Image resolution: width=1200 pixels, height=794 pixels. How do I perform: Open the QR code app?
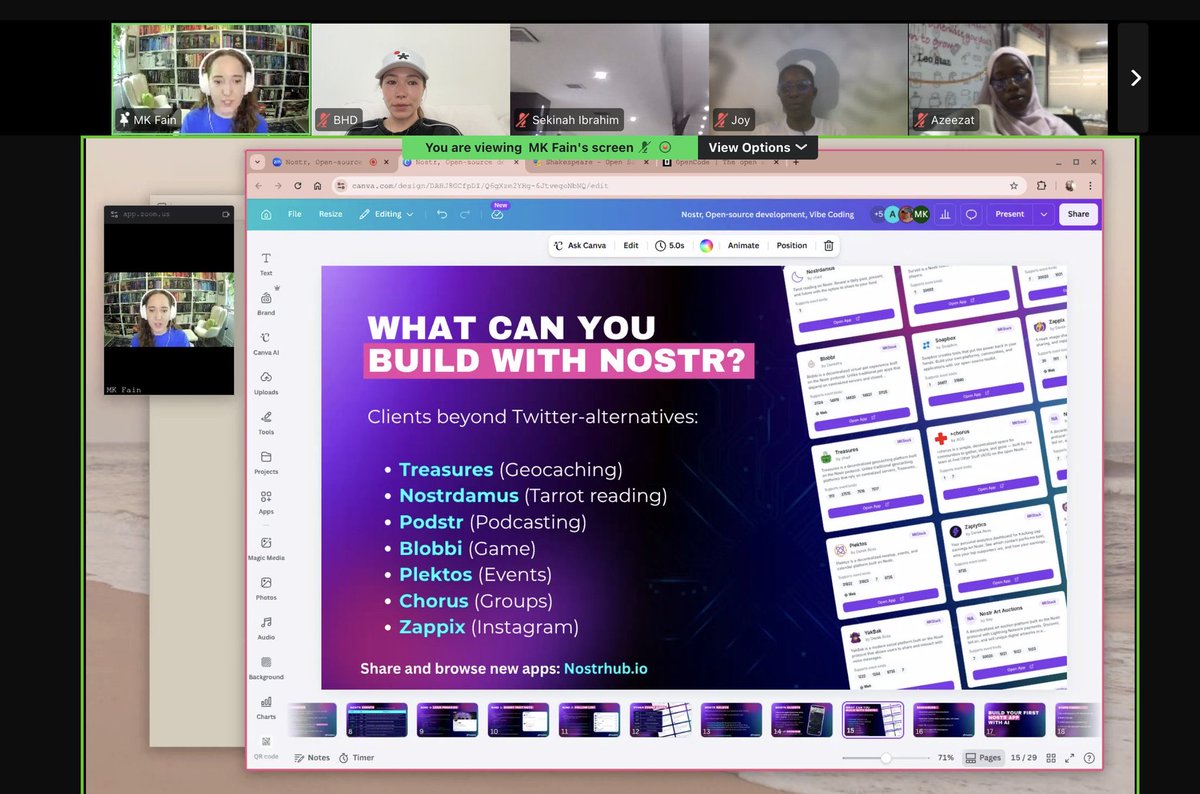tap(266, 747)
